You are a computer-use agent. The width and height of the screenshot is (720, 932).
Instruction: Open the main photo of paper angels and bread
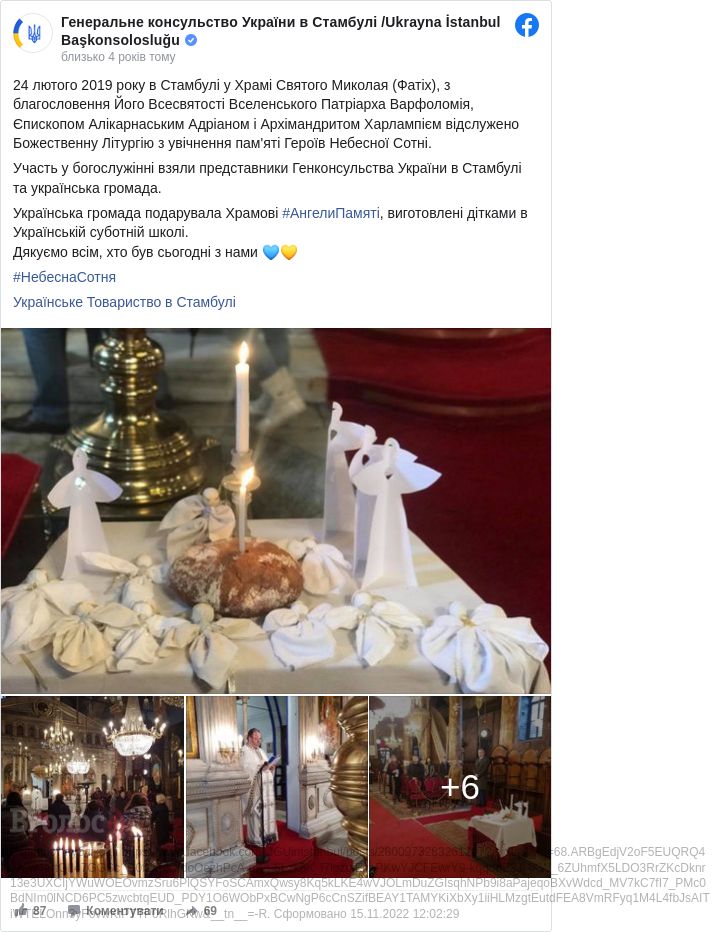tap(276, 511)
